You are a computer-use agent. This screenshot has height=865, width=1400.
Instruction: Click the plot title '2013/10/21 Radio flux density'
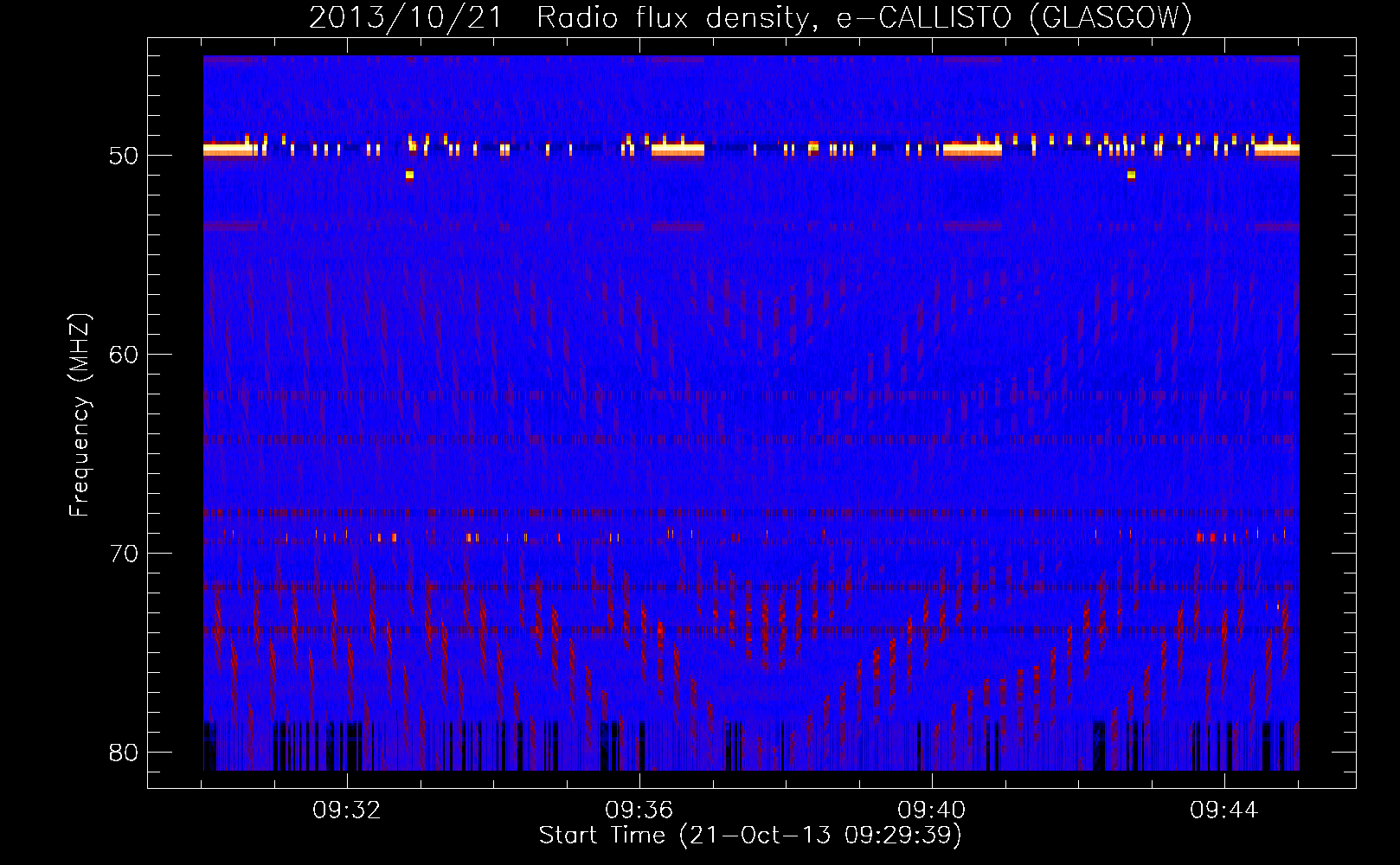click(750, 17)
